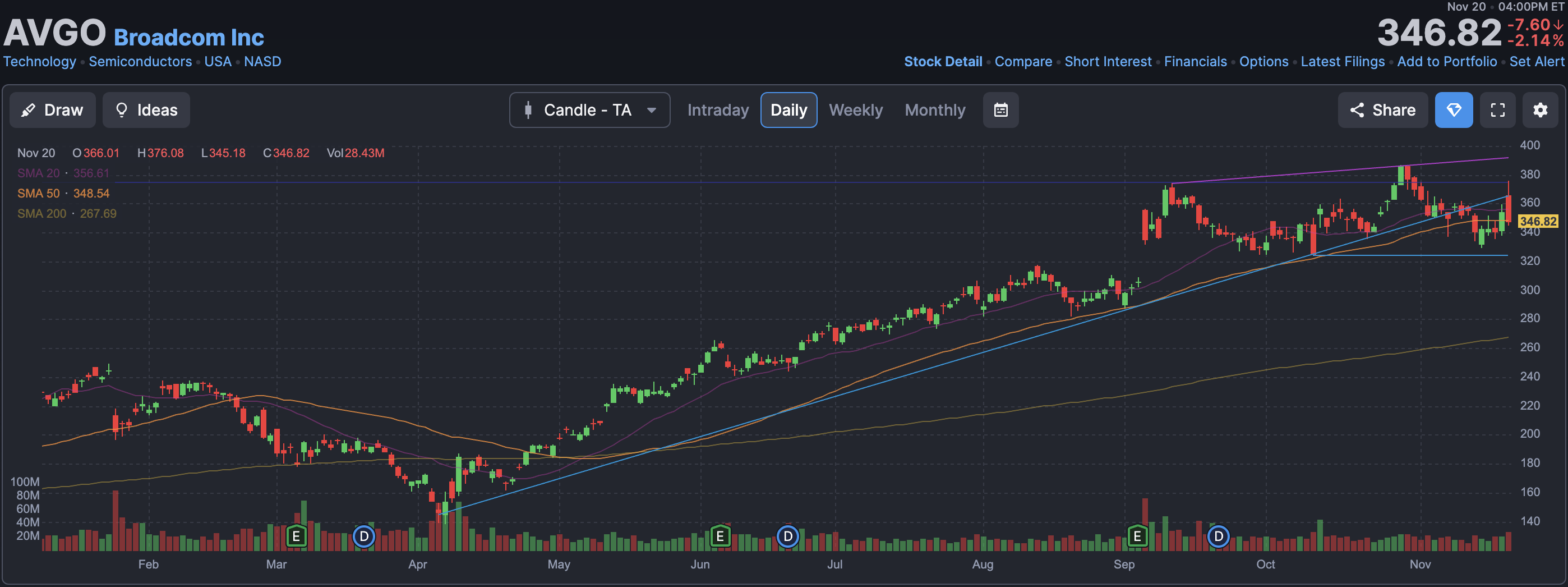Open the date range calendar icon
Image resolution: width=1568 pixels, height=587 pixels.
(1000, 110)
